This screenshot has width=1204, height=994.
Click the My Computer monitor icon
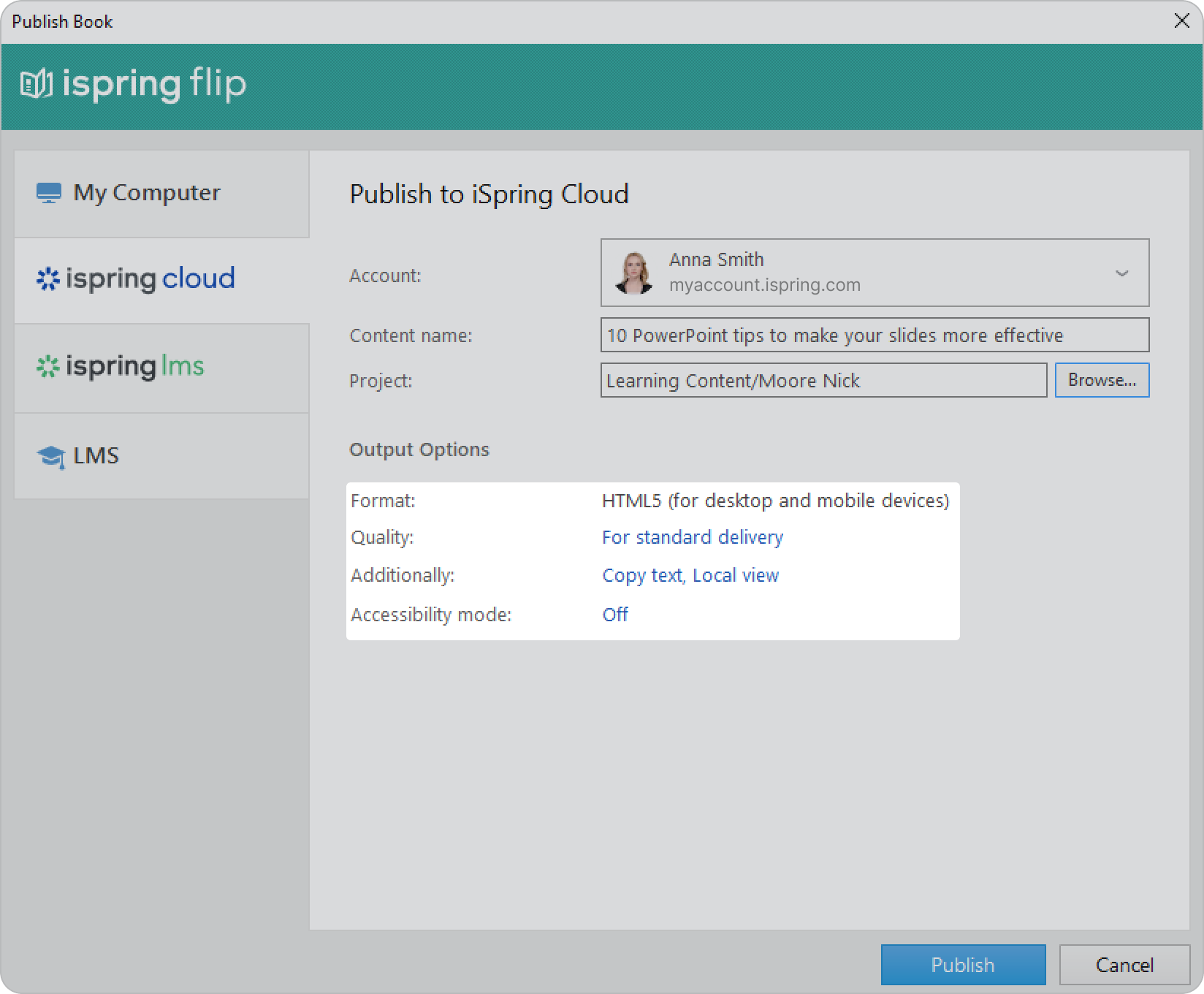tap(48, 193)
